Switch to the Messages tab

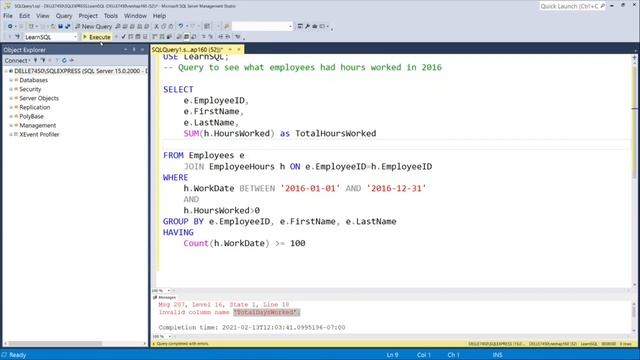click(164, 298)
